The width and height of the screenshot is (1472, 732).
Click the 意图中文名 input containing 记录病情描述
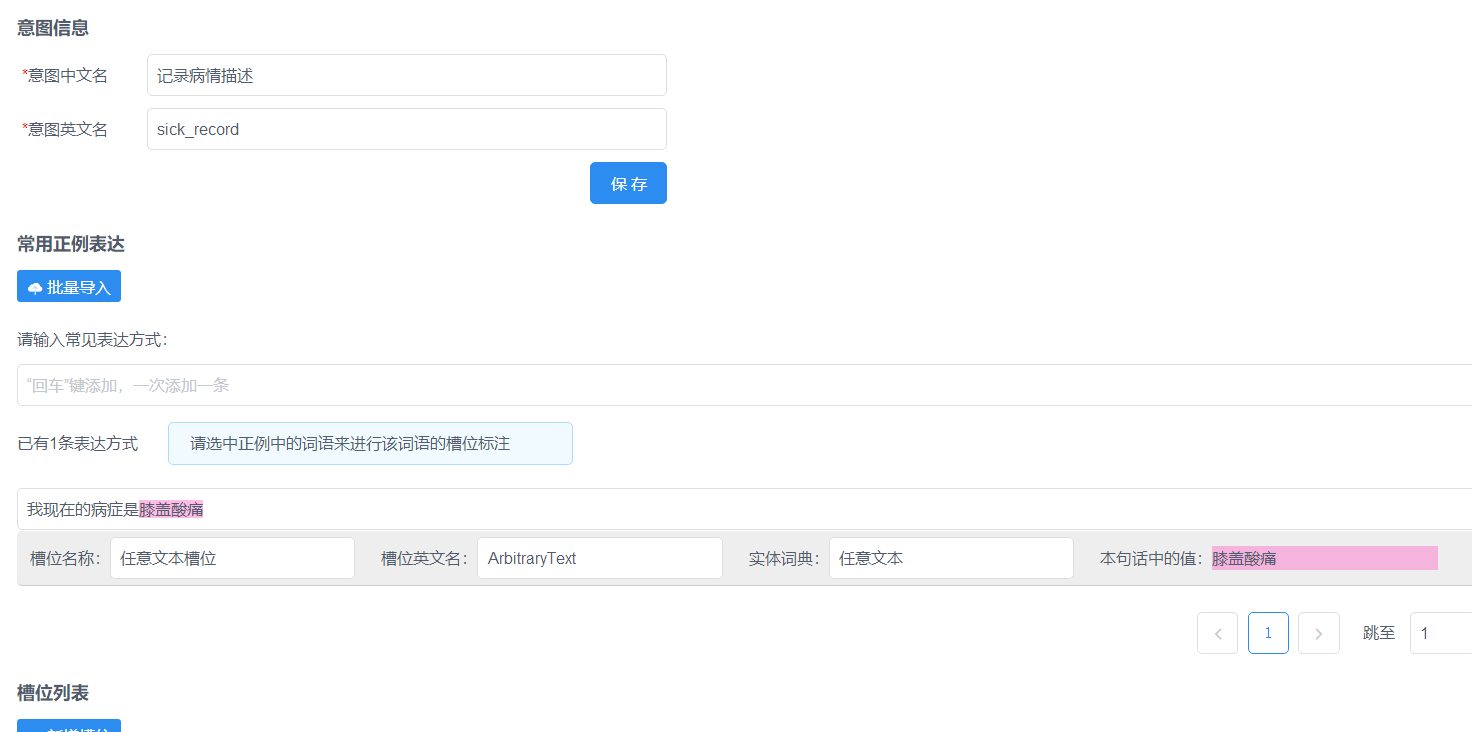[406, 74]
